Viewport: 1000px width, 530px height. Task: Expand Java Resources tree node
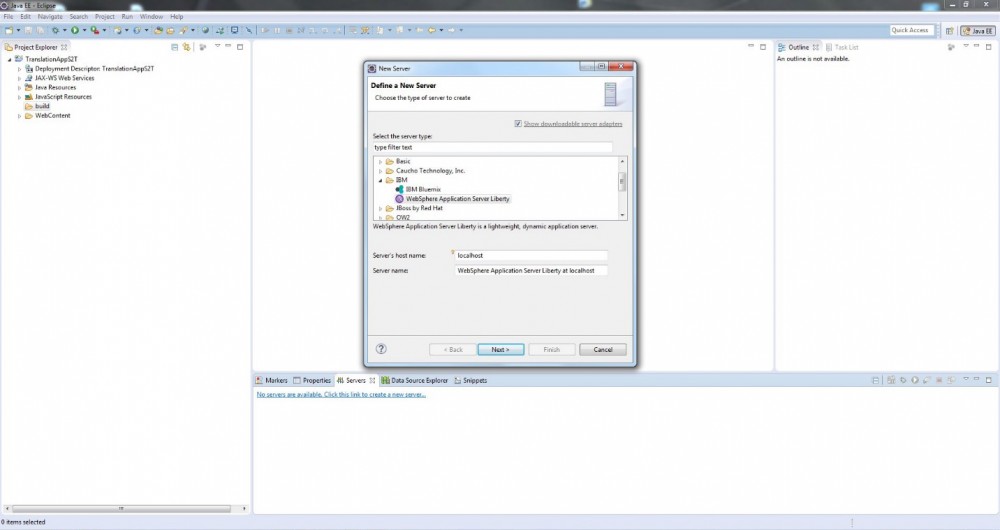click(x=19, y=88)
